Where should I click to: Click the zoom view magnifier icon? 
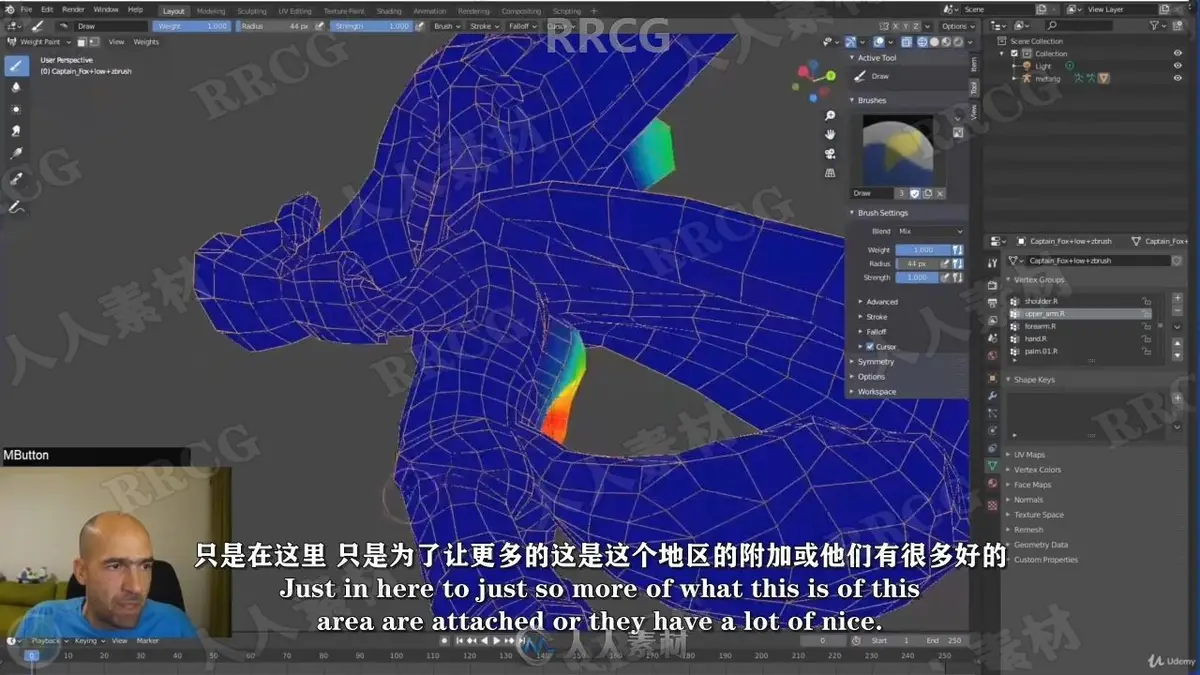830,115
